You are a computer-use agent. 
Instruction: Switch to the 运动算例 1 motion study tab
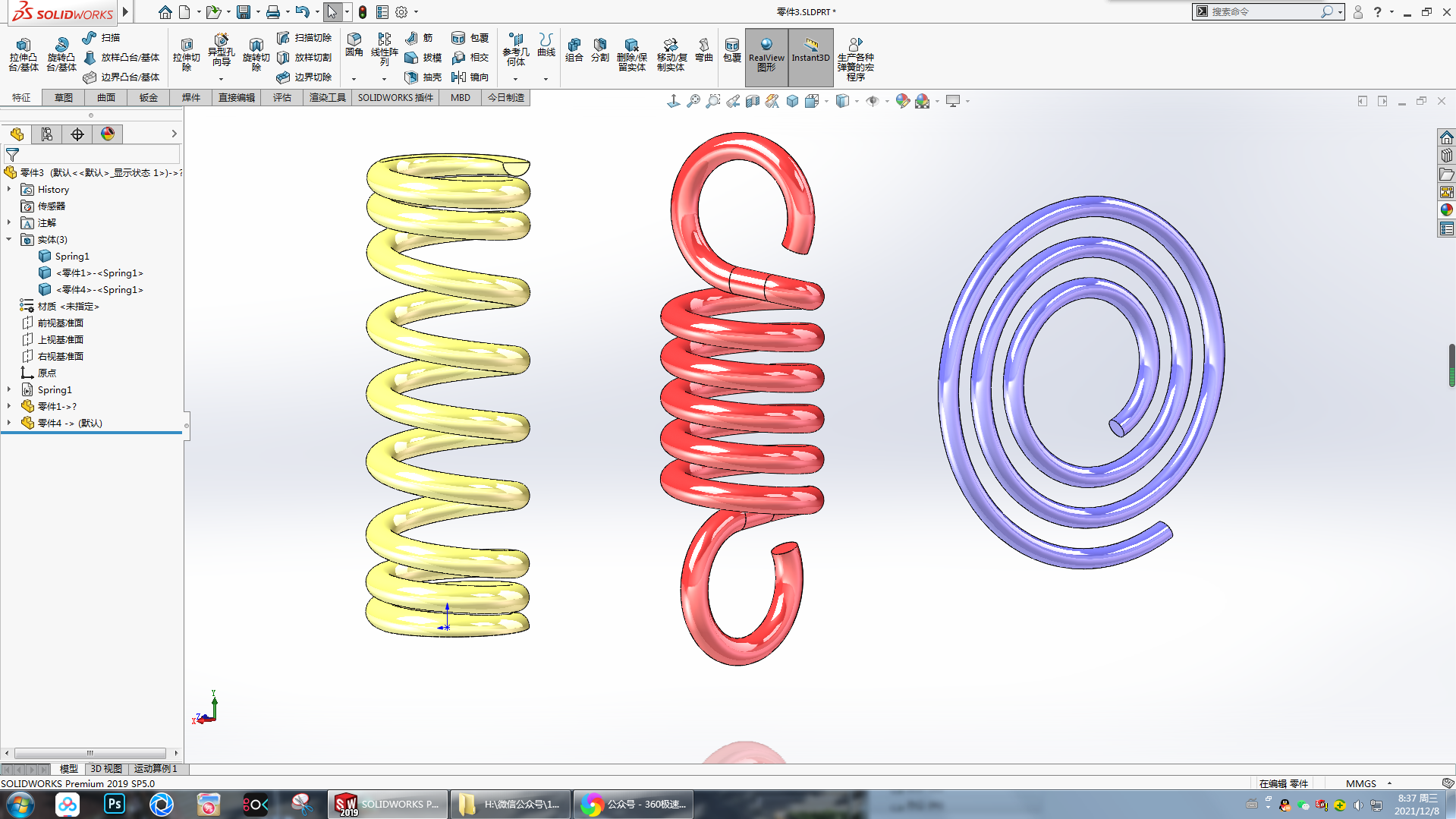[x=156, y=769]
